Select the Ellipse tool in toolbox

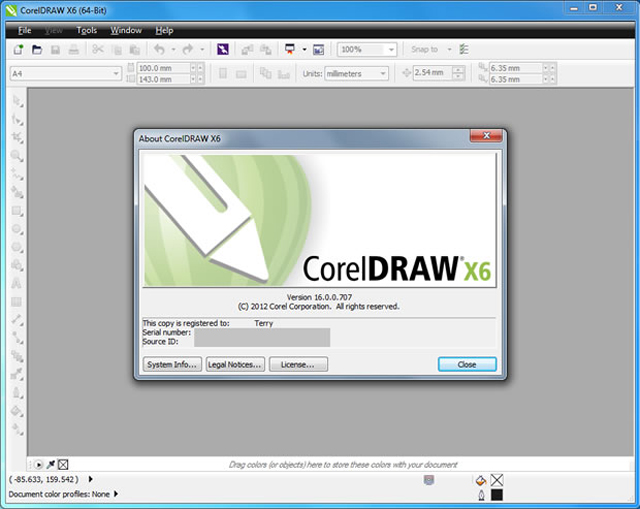[17, 229]
